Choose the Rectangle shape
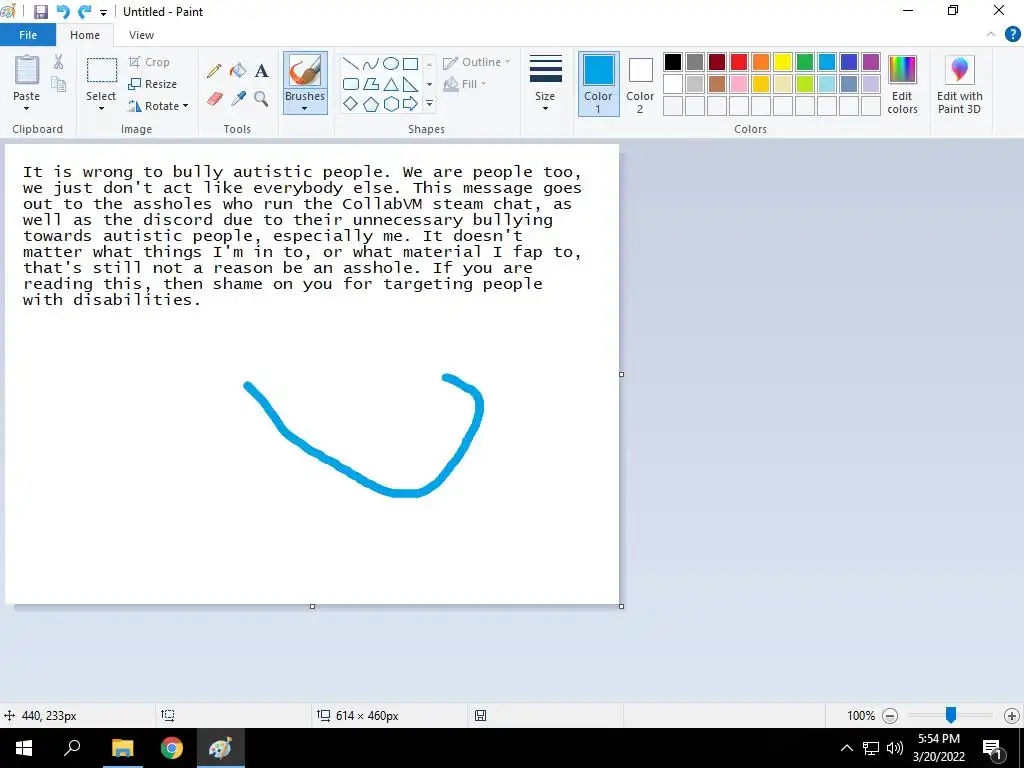This screenshot has height=768, width=1024. click(410, 63)
